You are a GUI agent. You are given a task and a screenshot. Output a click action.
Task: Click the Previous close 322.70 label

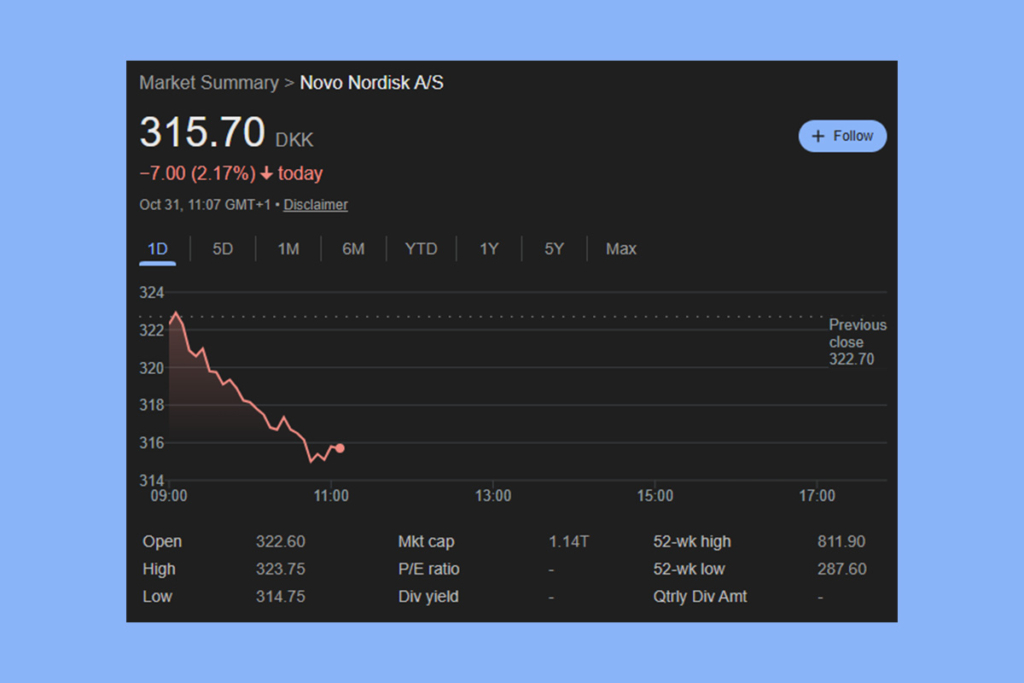pos(857,341)
